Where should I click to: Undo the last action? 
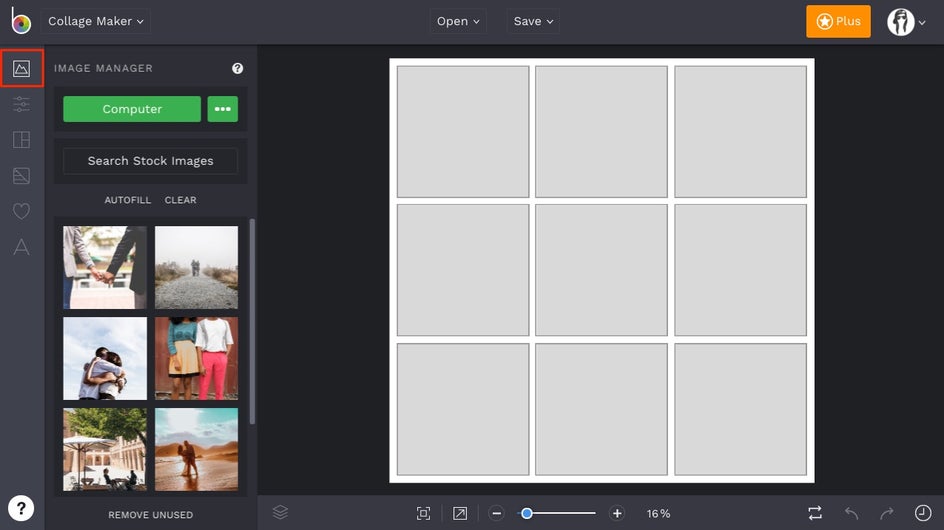[x=851, y=513]
